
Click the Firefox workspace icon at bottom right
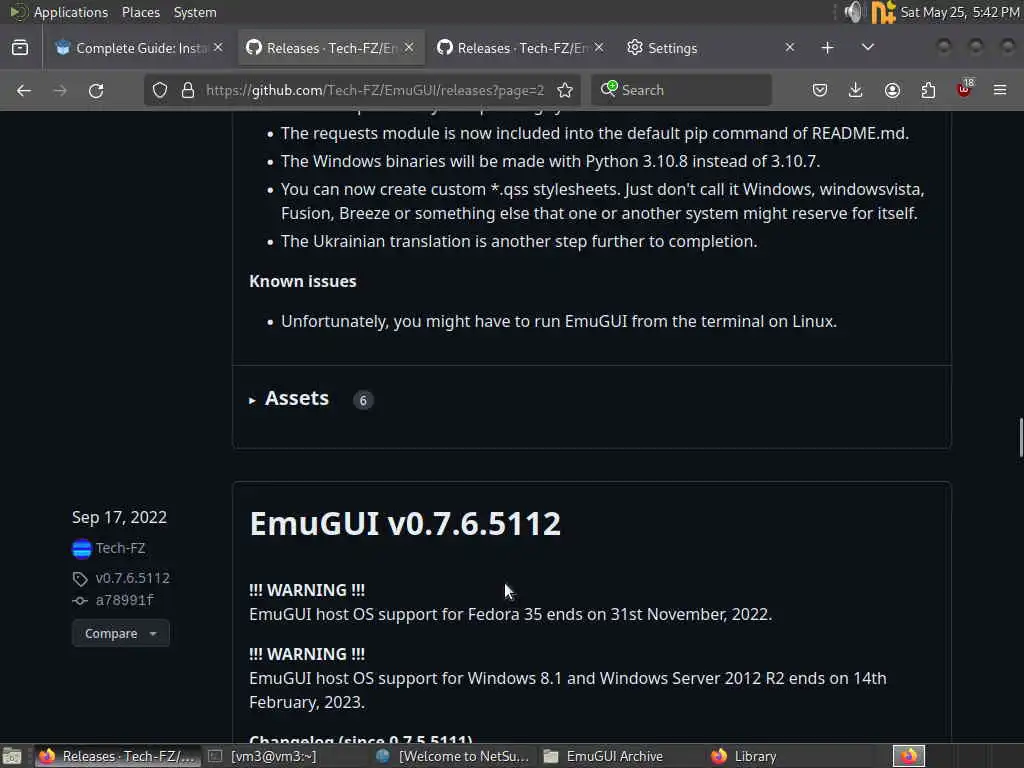(908, 756)
